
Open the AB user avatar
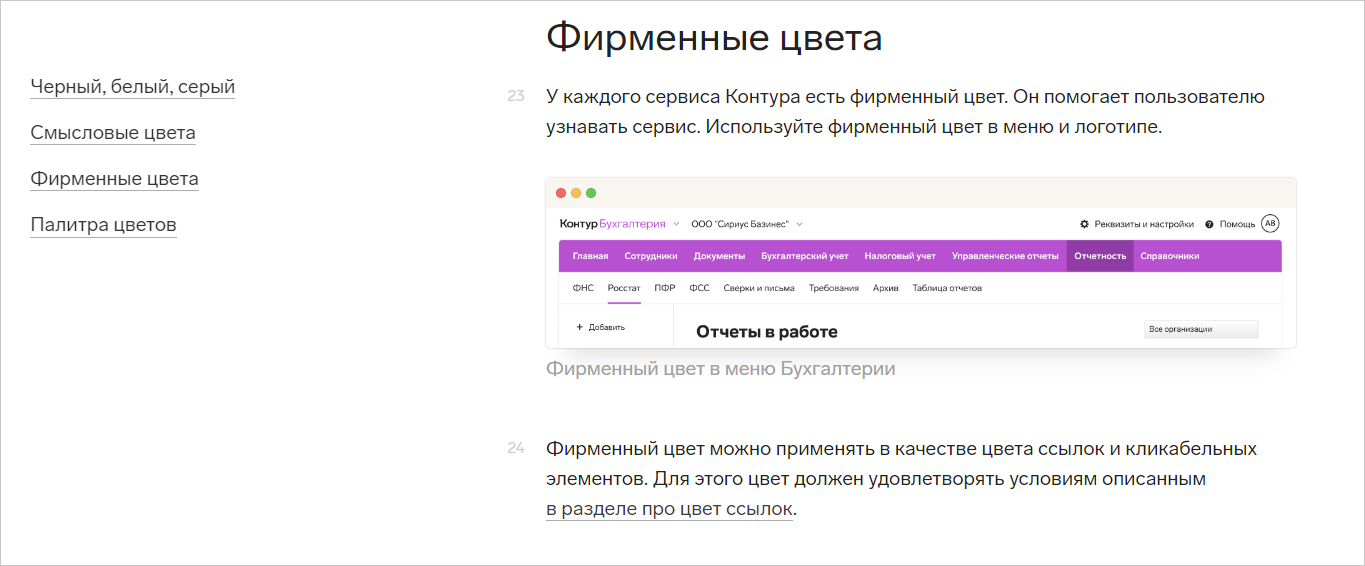[x=1270, y=224]
